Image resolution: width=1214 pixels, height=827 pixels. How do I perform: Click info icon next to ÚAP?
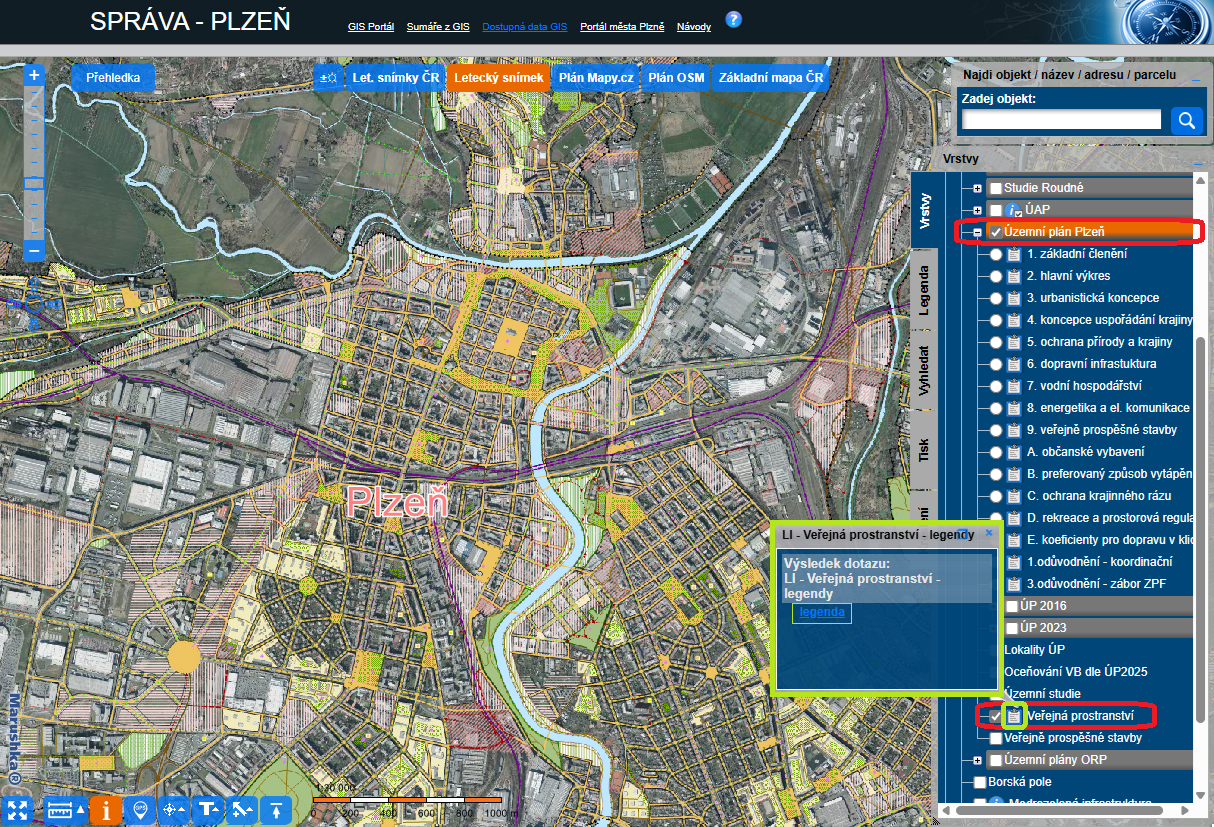[x=1013, y=210]
